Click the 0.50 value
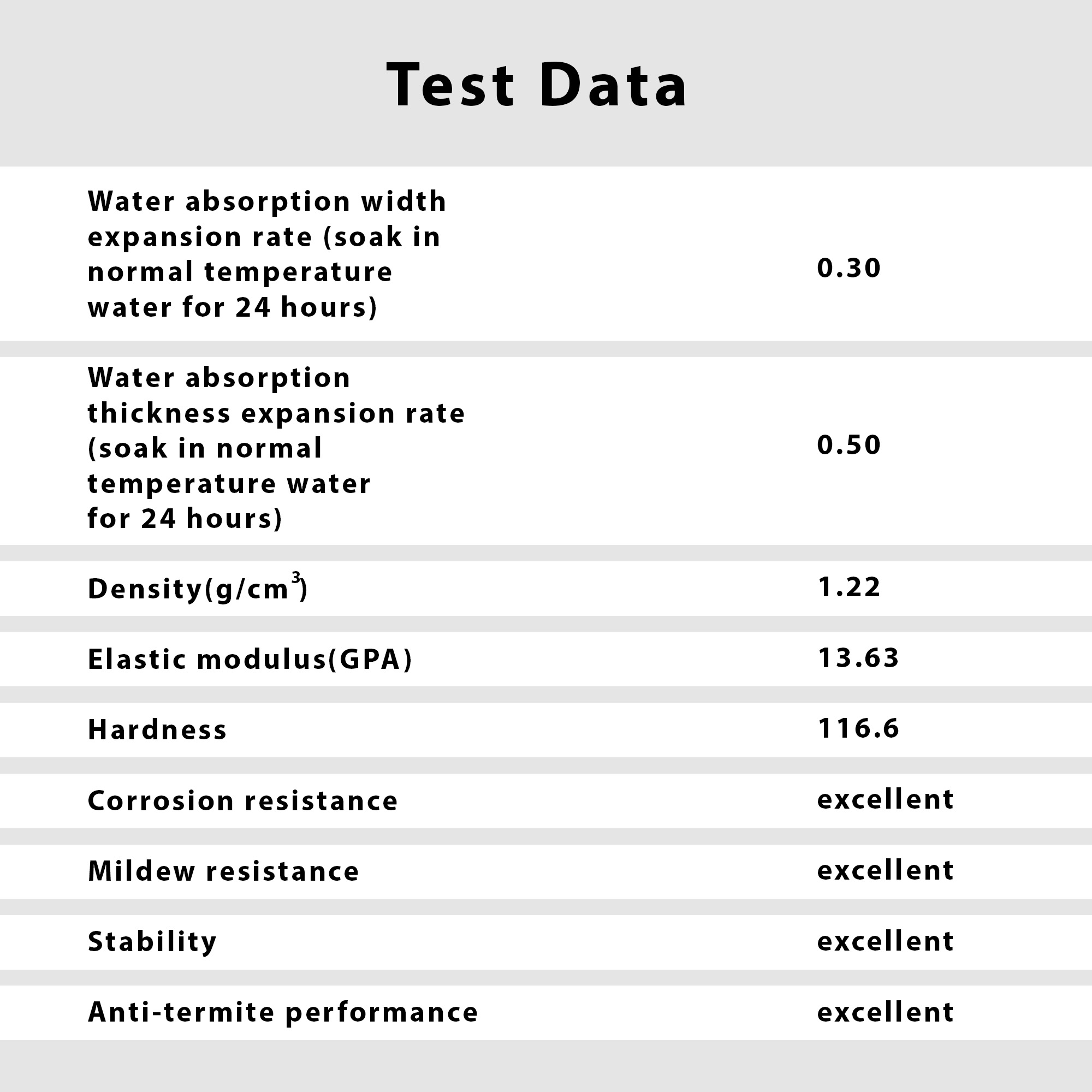This screenshot has width=1092, height=1092. 849,445
